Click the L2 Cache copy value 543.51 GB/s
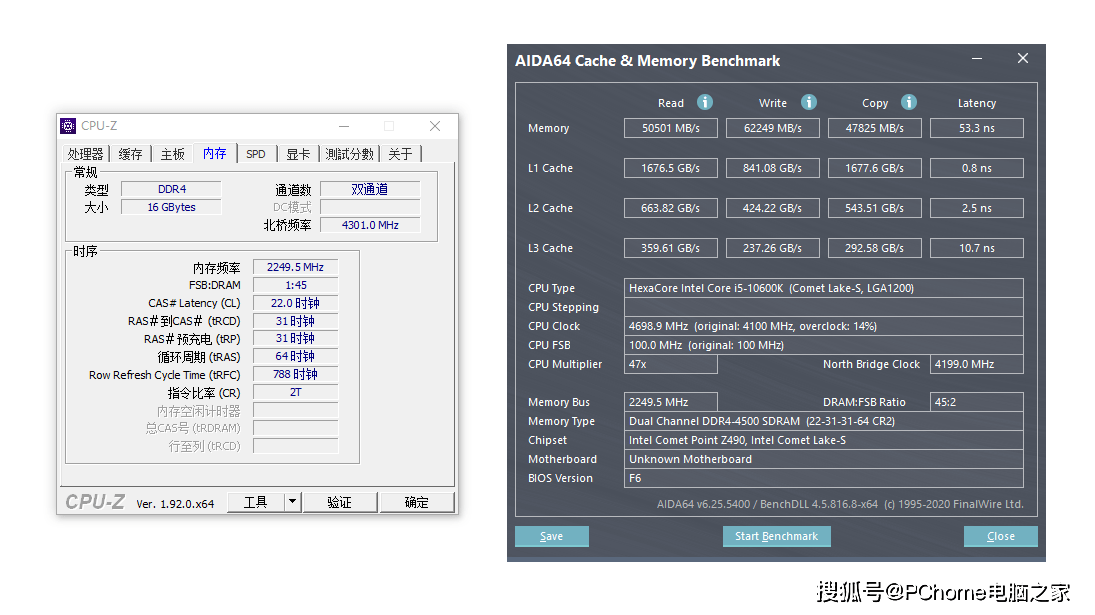1095x615 pixels. tap(874, 208)
